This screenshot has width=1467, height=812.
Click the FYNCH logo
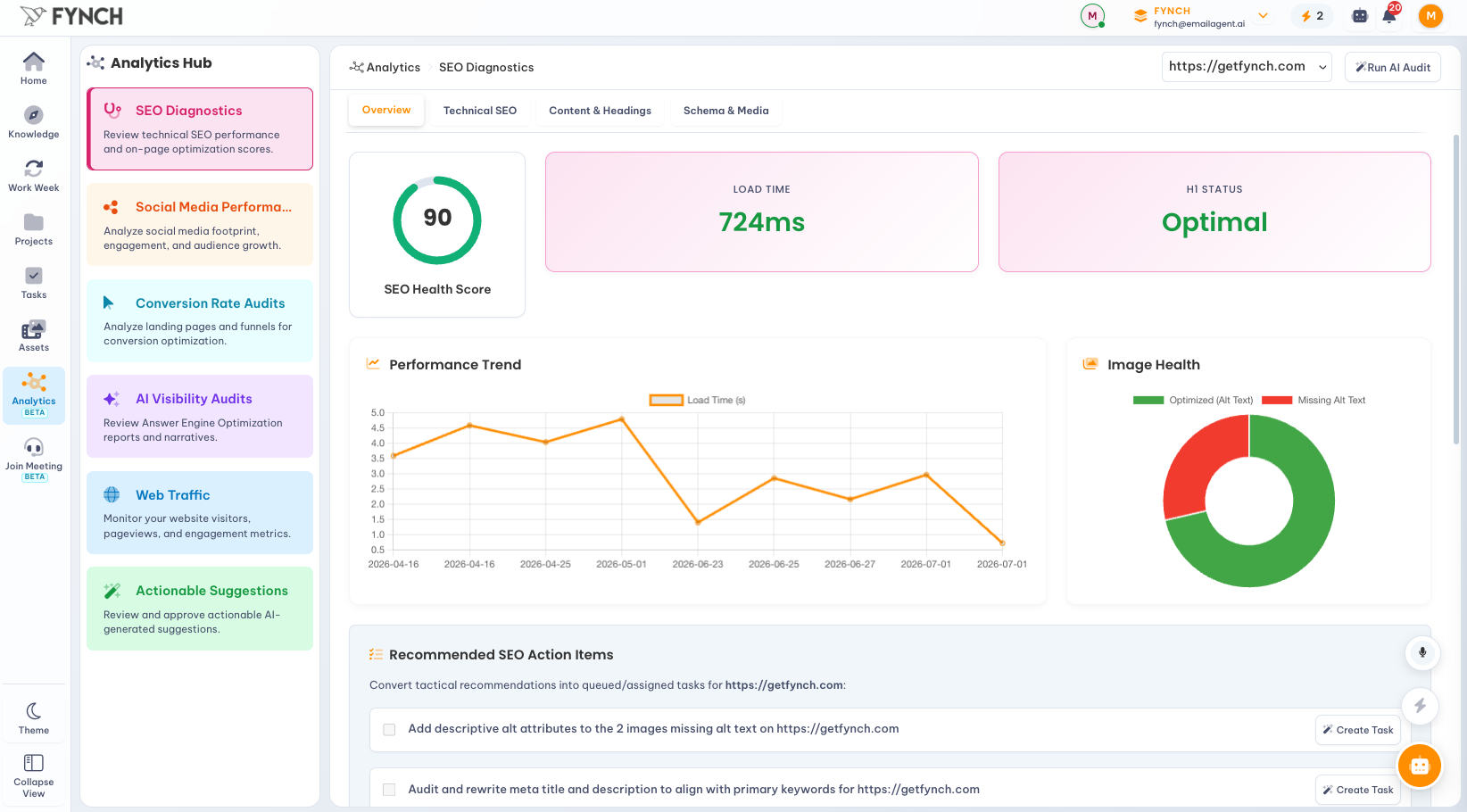point(71,16)
